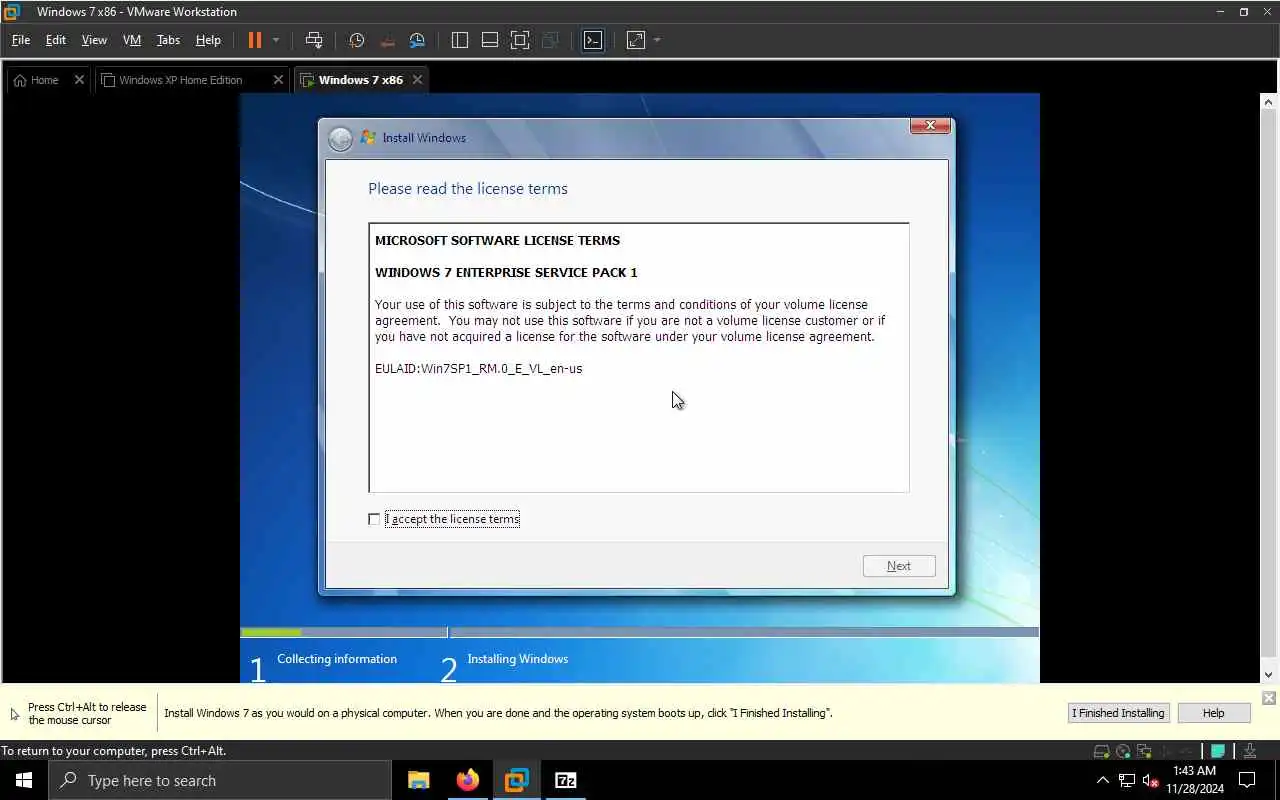Click the Collecting information step label

(x=337, y=659)
